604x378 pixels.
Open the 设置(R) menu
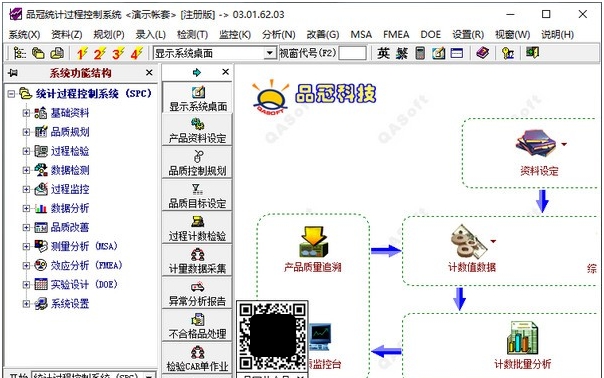[x=468, y=35]
